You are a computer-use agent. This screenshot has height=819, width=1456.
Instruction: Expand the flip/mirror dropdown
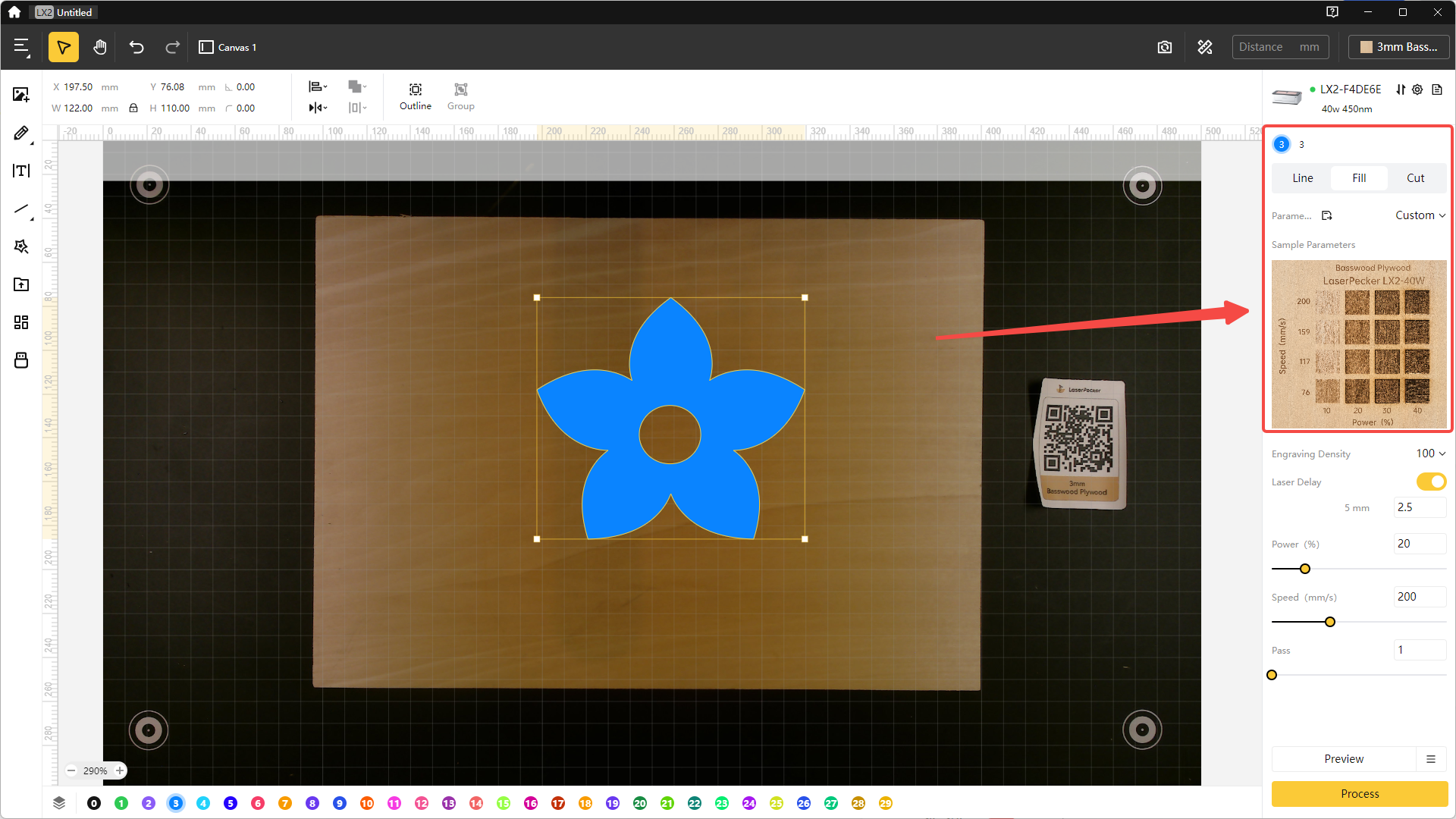click(x=318, y=108)
